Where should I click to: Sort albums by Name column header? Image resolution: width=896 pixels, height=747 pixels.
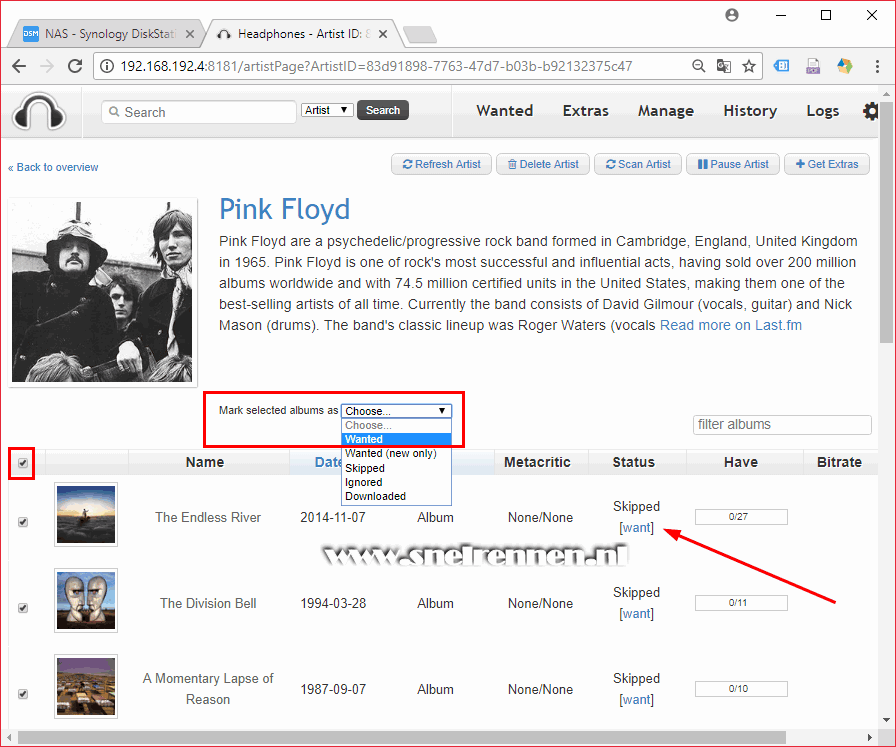coord(205,462)
